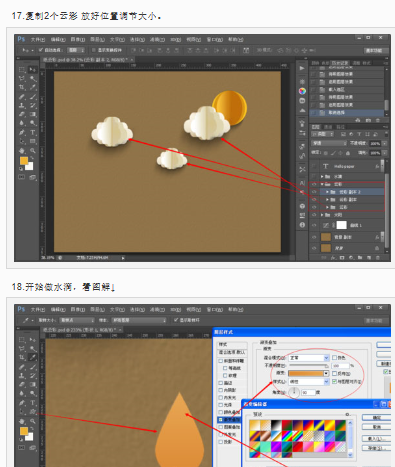This screenshot has width=395, height=467.
Task: Switch to 通道 tab beside Layers tab
Action: [x=328, y=127]
